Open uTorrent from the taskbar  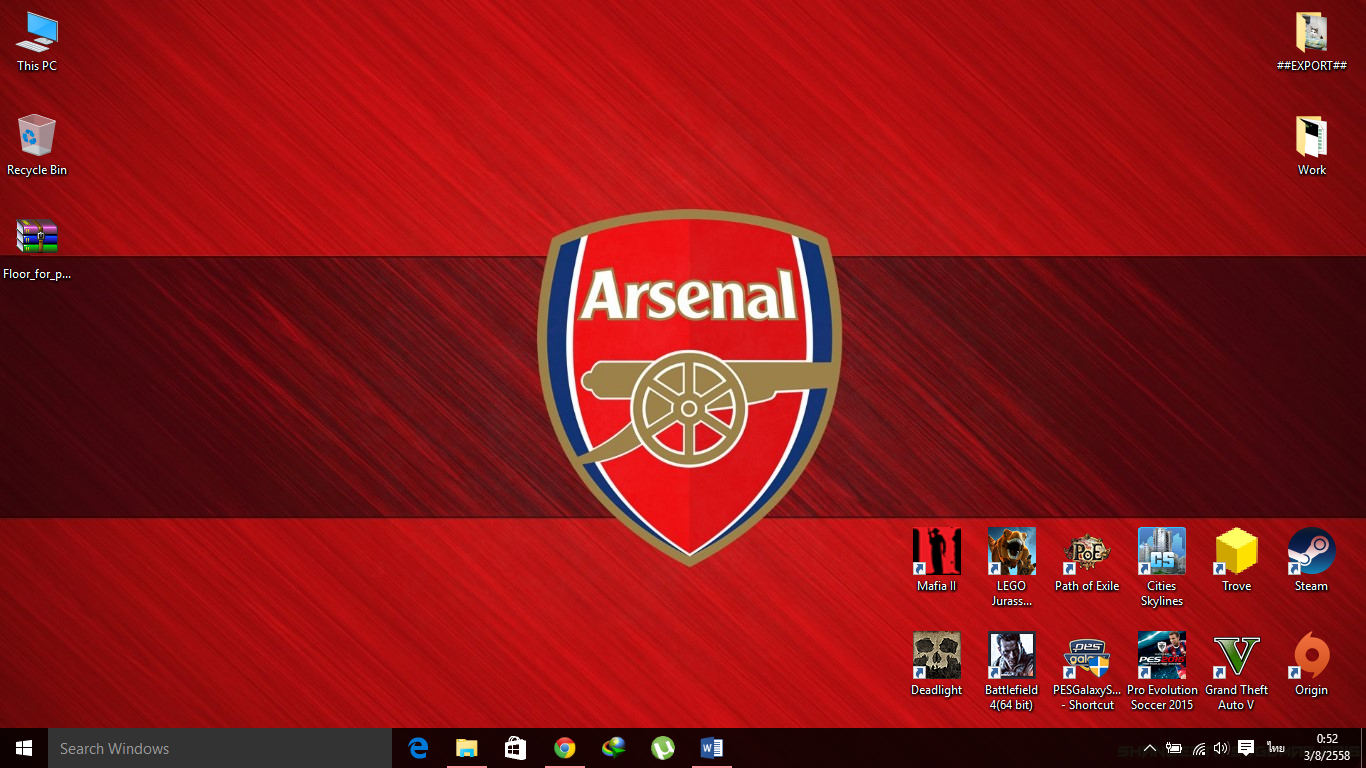pos(663,748)
